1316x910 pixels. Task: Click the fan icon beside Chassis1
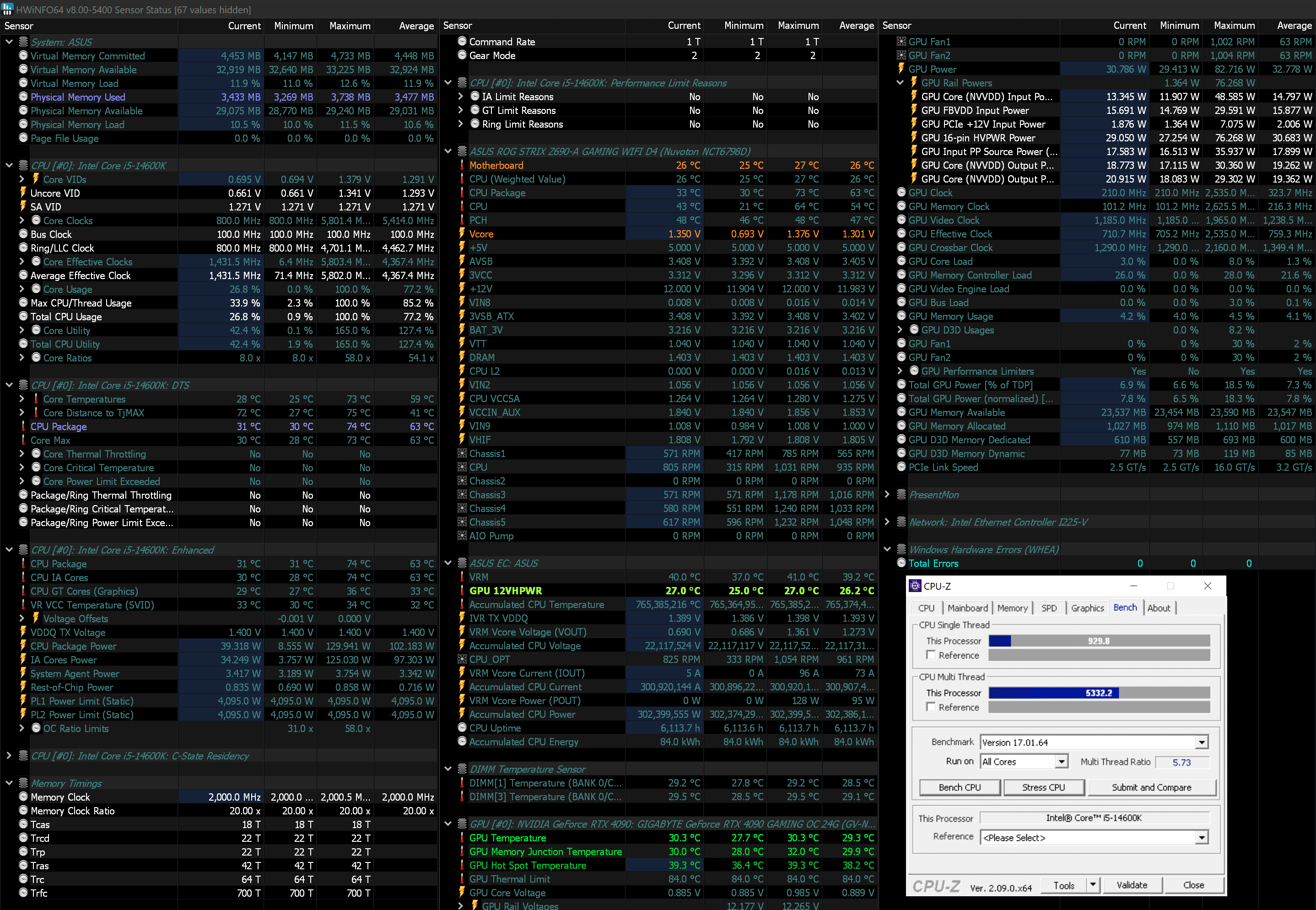pos(463,453)
